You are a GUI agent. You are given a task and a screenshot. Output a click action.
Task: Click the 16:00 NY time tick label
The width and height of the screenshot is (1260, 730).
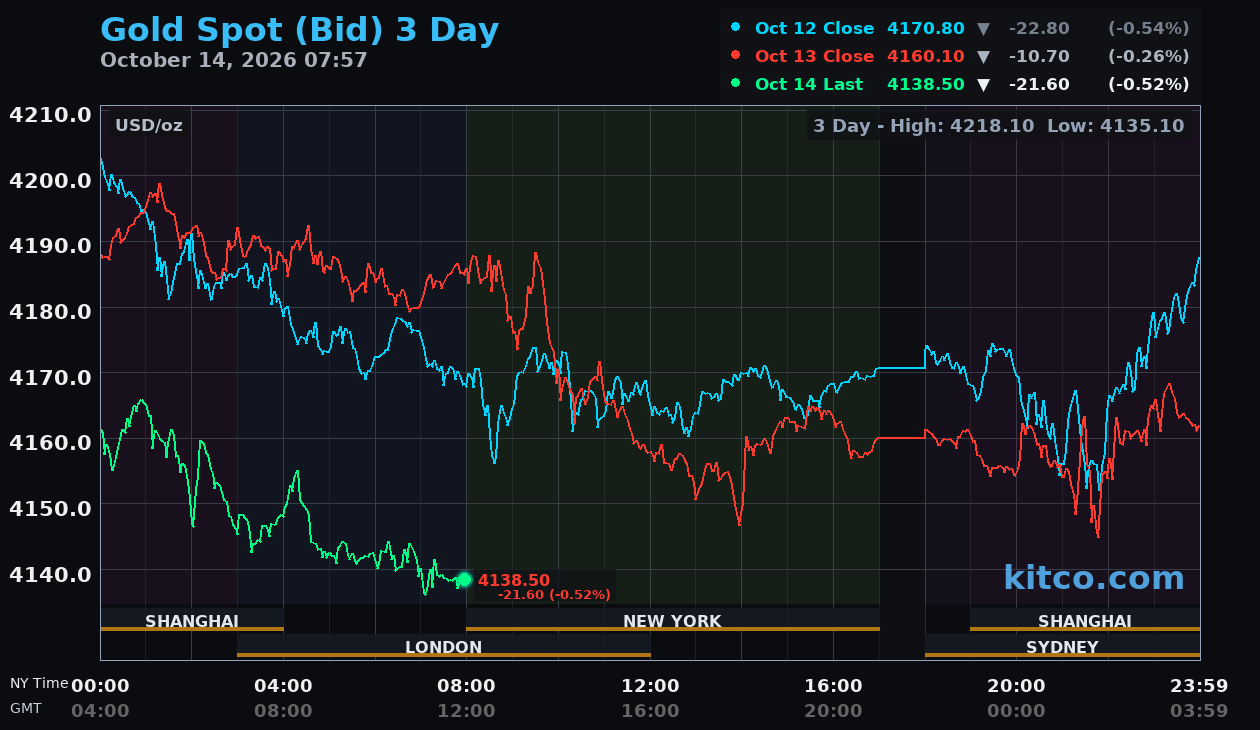point(833,685)
